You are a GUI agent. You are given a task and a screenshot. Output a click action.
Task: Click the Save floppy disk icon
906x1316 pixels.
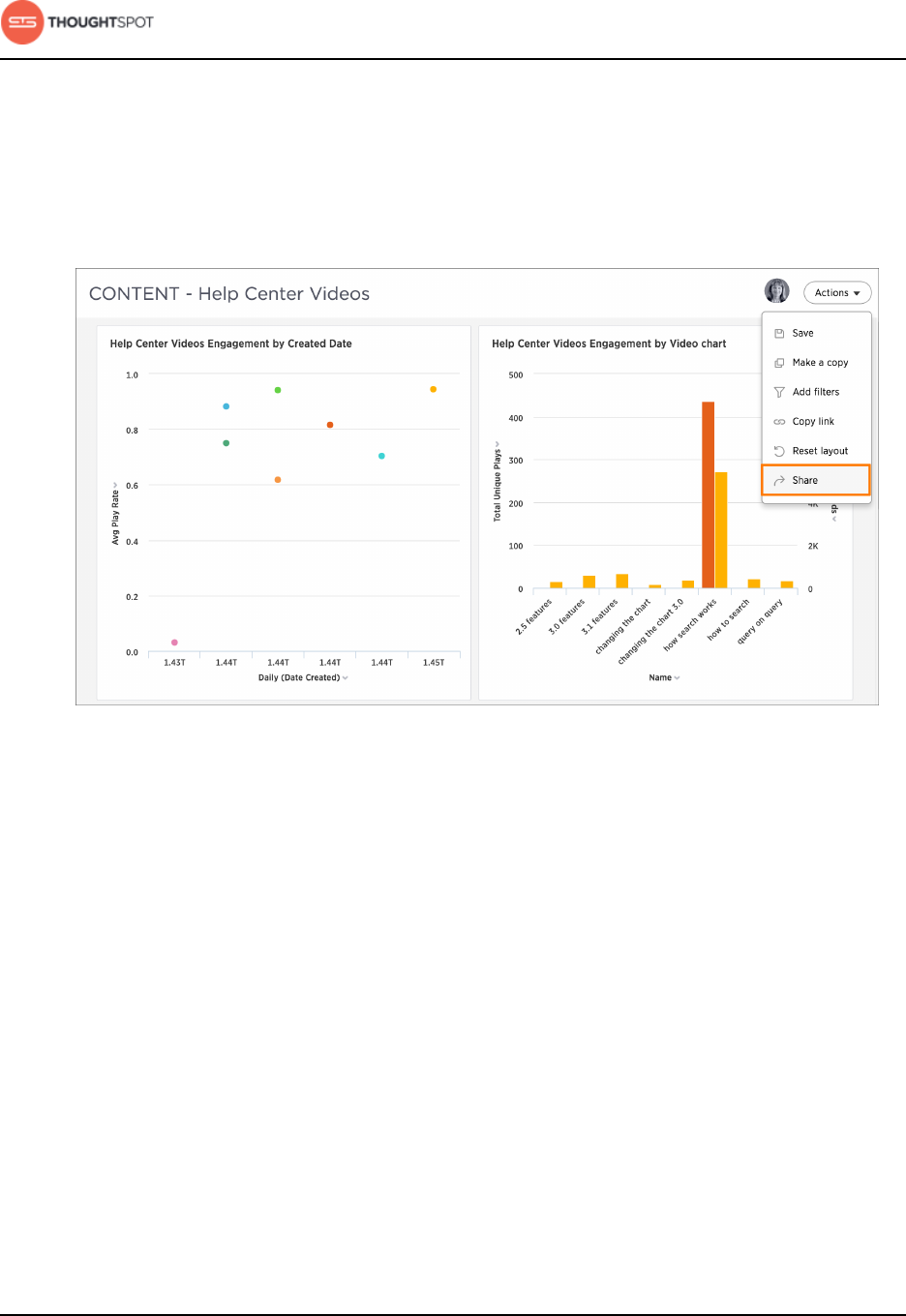coord(779,333)
